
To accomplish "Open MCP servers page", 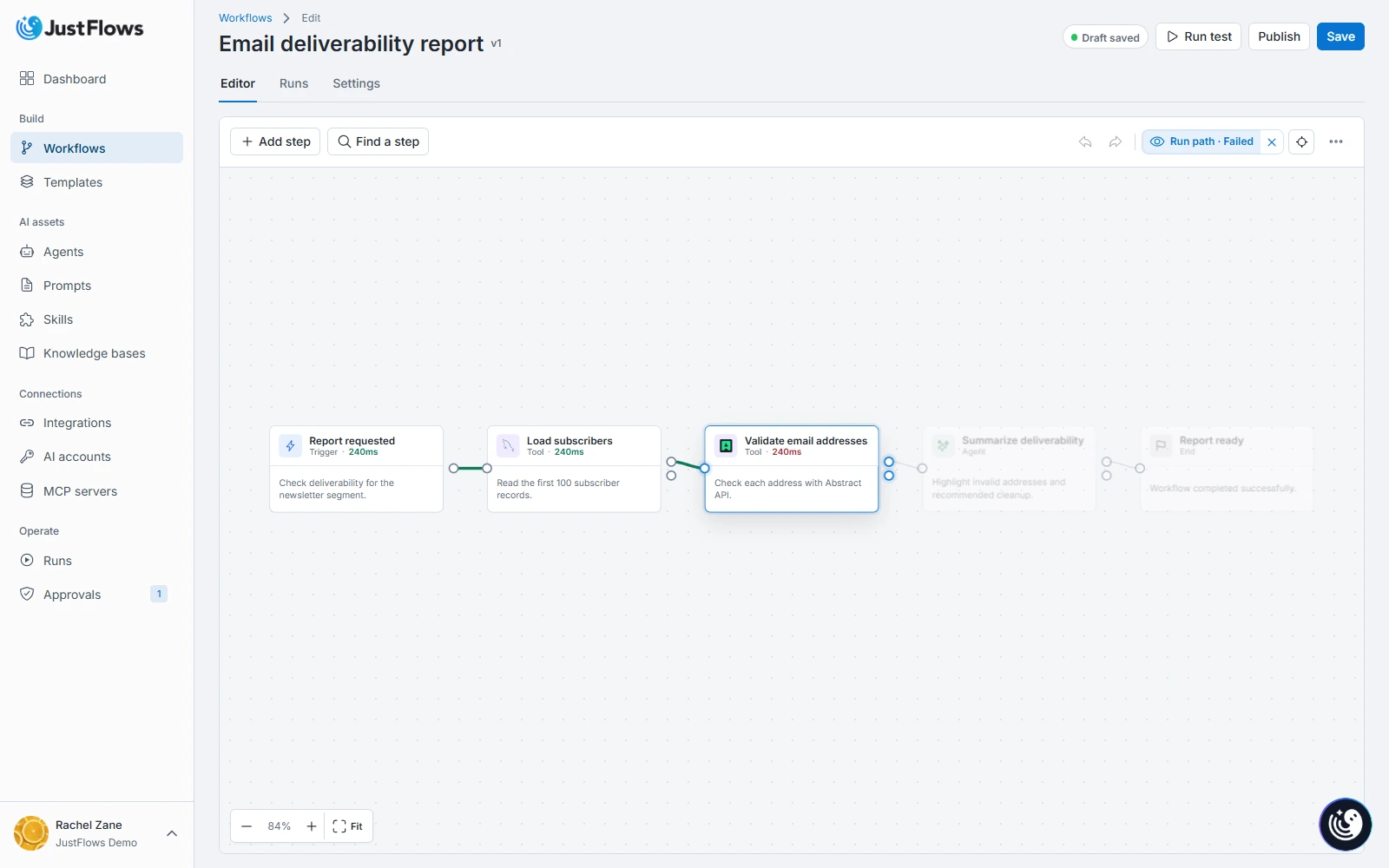I will (96, 491).
